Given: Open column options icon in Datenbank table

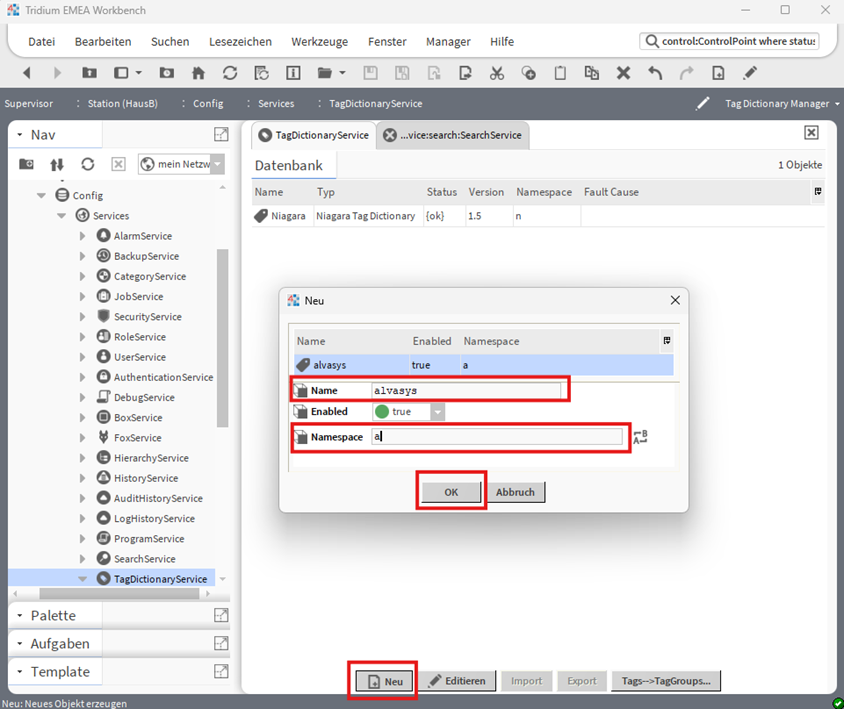Looking at the screenshot, I should [818, 192].
